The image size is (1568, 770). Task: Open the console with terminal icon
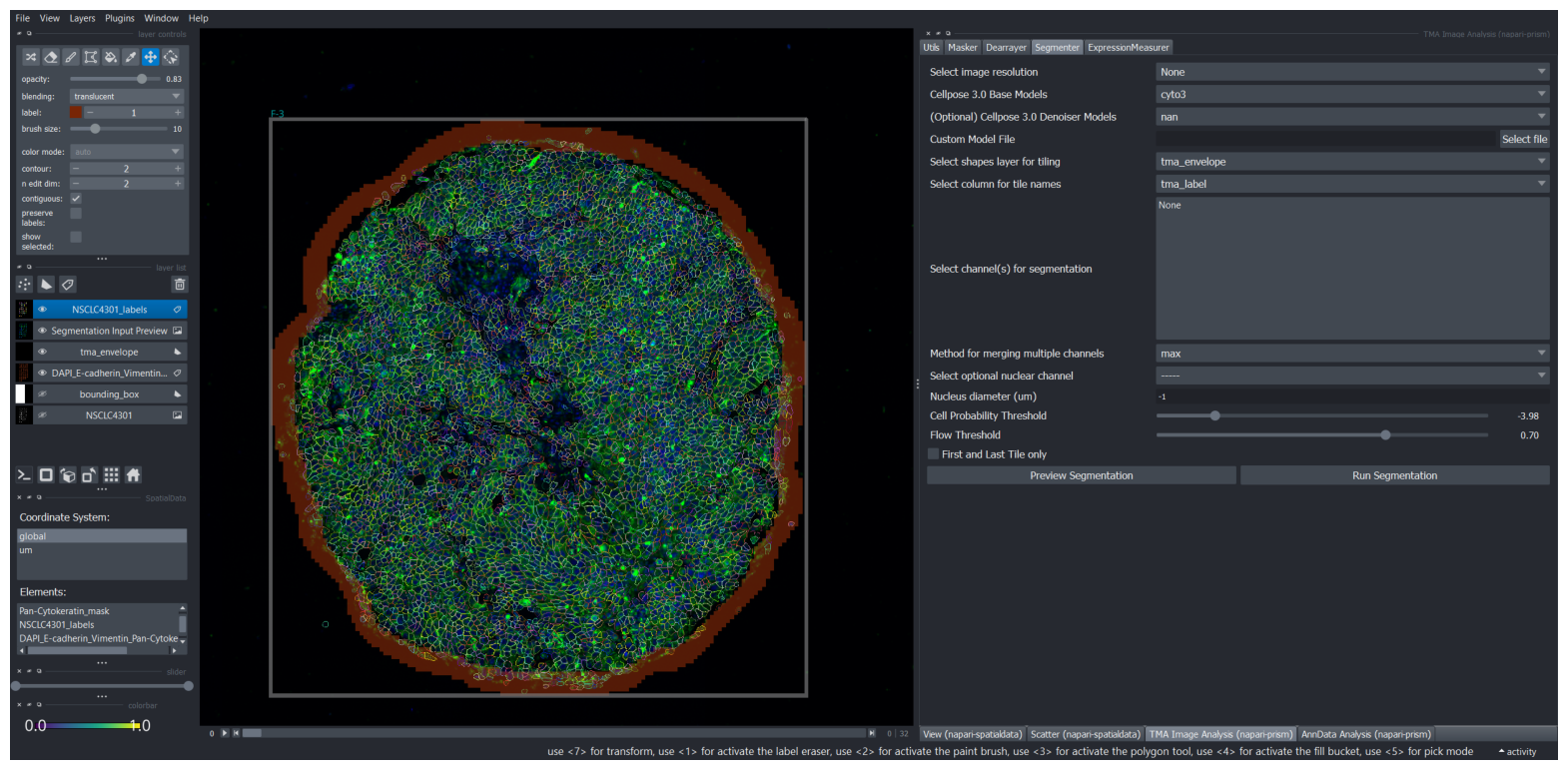24,475
